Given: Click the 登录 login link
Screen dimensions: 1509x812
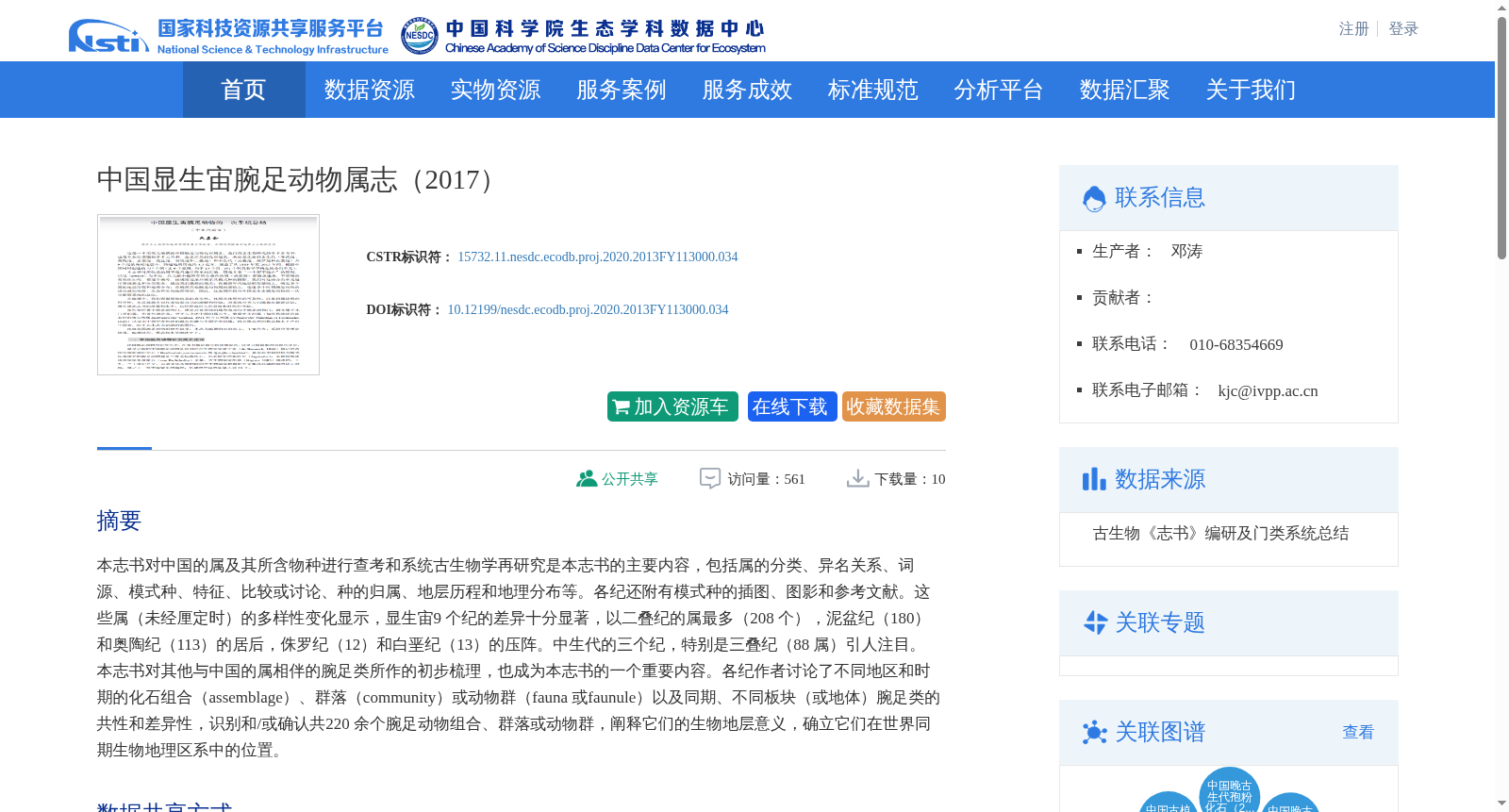Looking at the screenshot, I should click(x=1403, y=29).
